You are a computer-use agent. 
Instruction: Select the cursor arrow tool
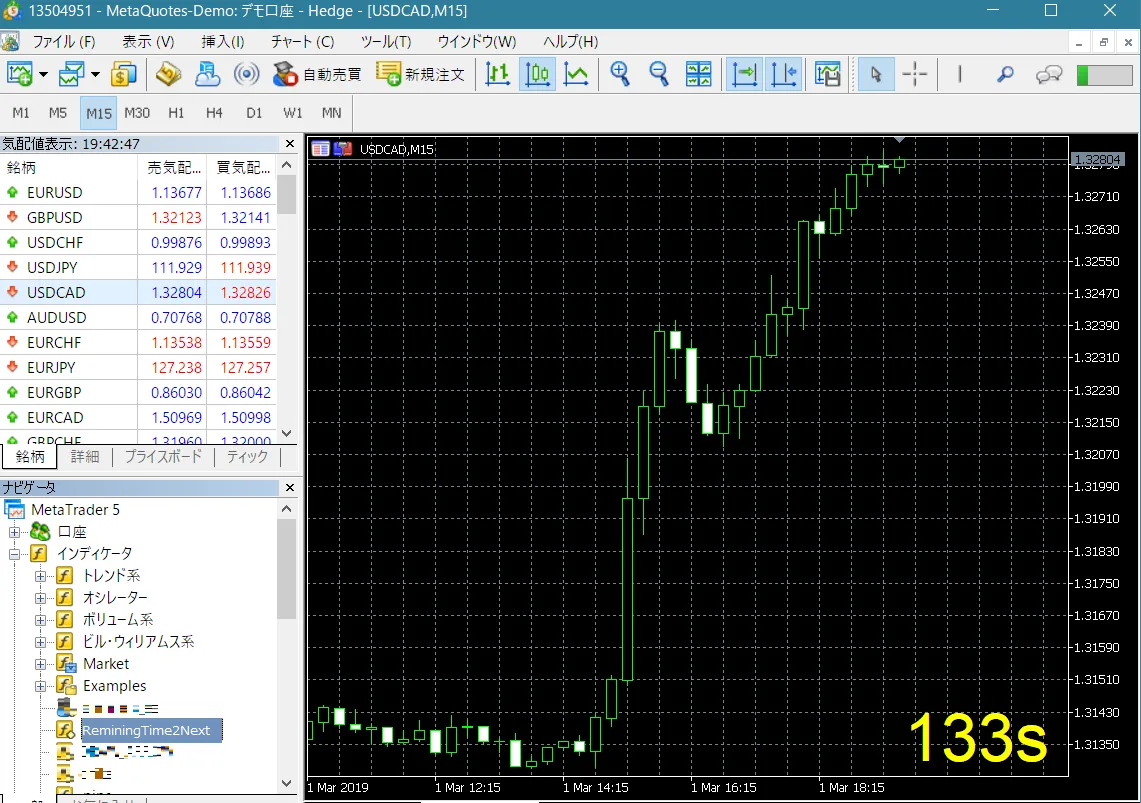[875, 74]
